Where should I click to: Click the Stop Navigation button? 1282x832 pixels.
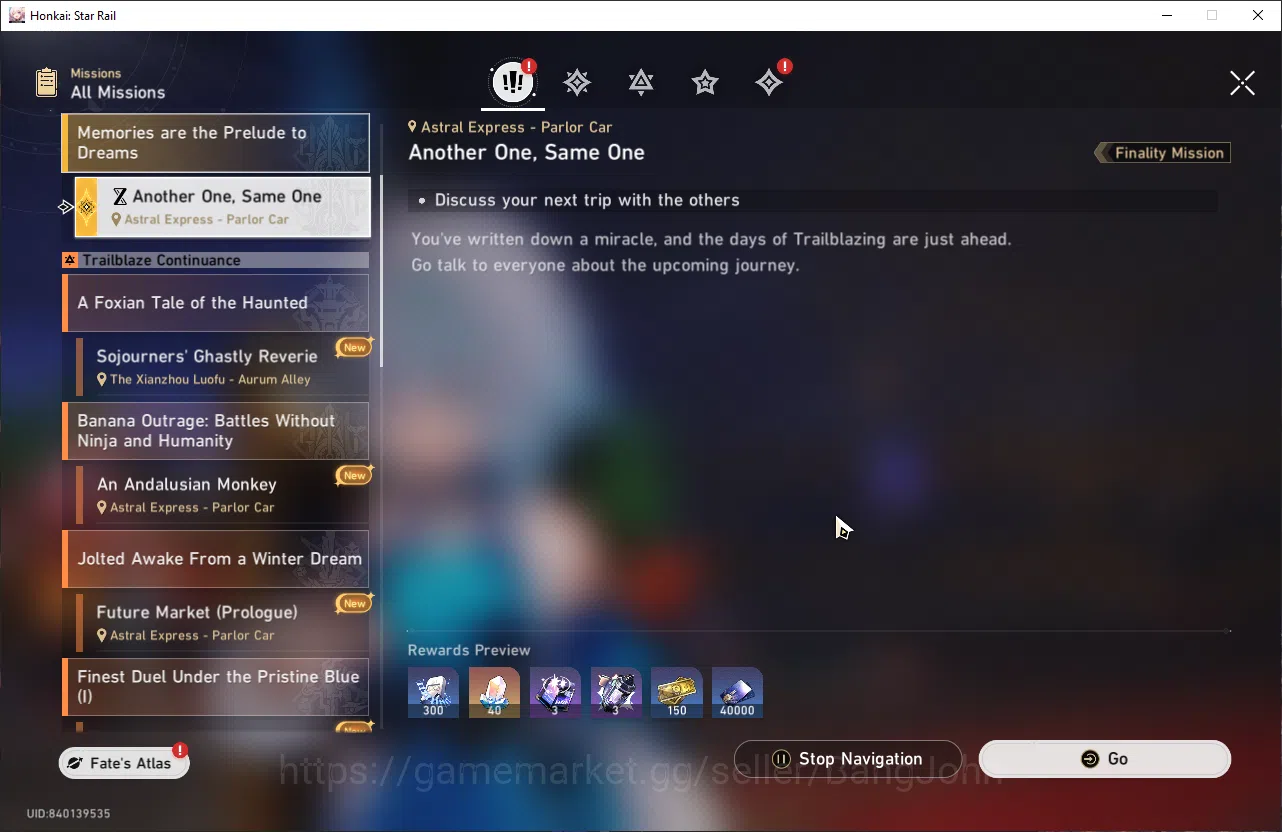[x=848, y=759]
